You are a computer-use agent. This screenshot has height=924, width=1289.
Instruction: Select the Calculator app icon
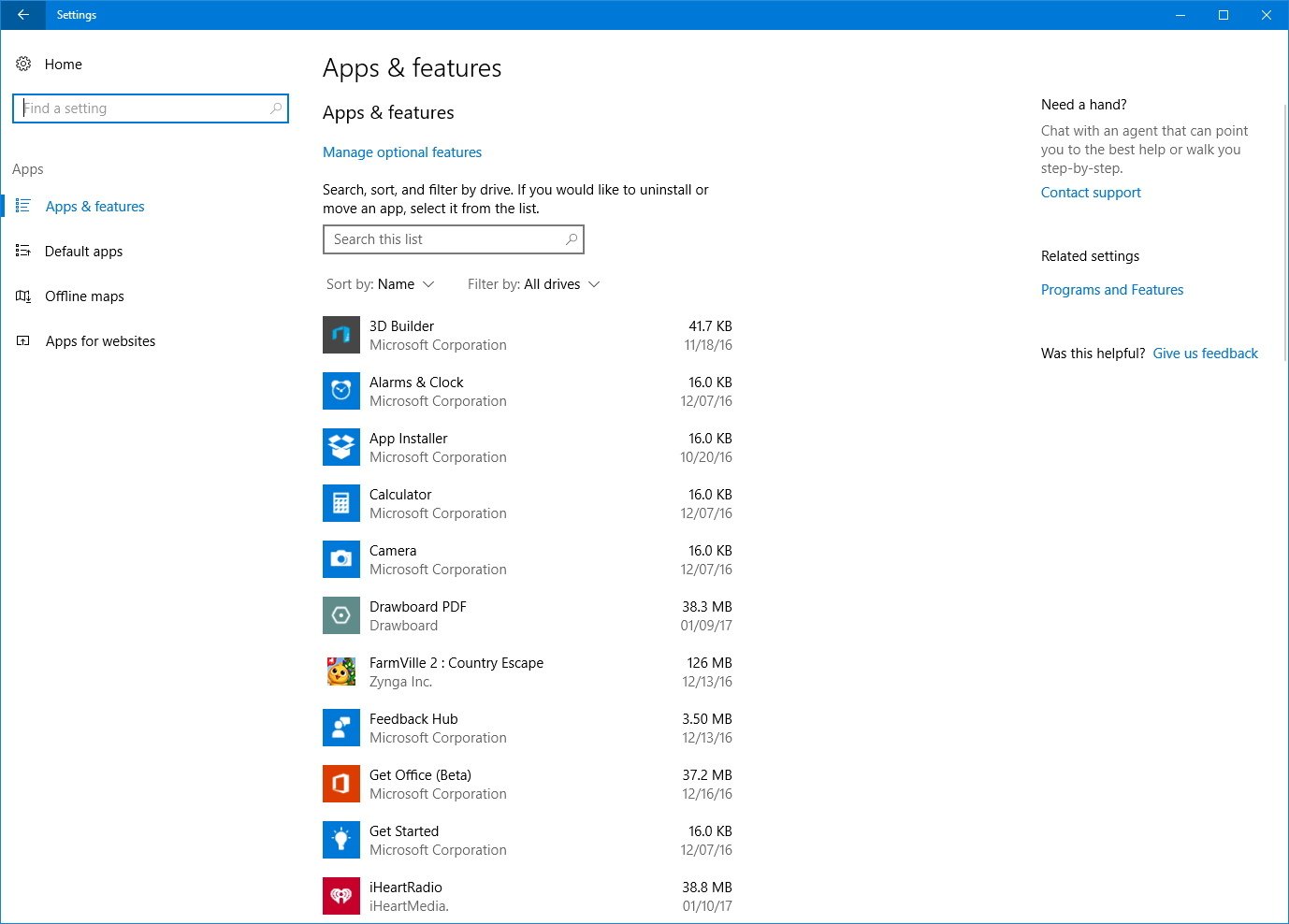point(341,503)
